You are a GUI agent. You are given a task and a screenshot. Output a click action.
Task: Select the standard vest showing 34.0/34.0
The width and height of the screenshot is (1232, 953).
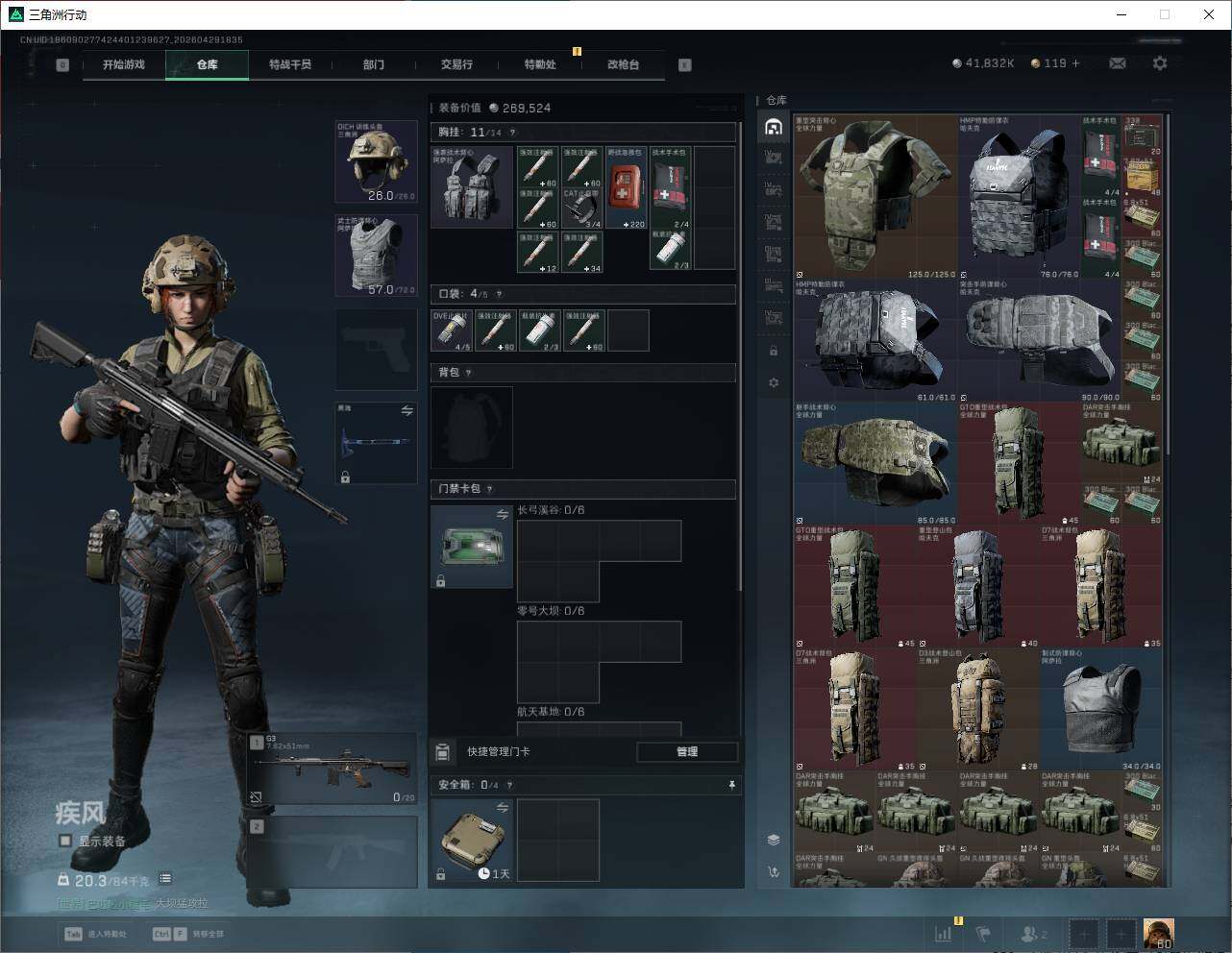(1101, 709)
